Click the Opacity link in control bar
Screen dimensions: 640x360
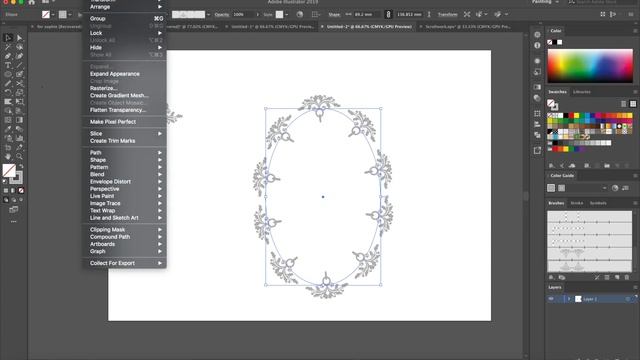point(222,15)
